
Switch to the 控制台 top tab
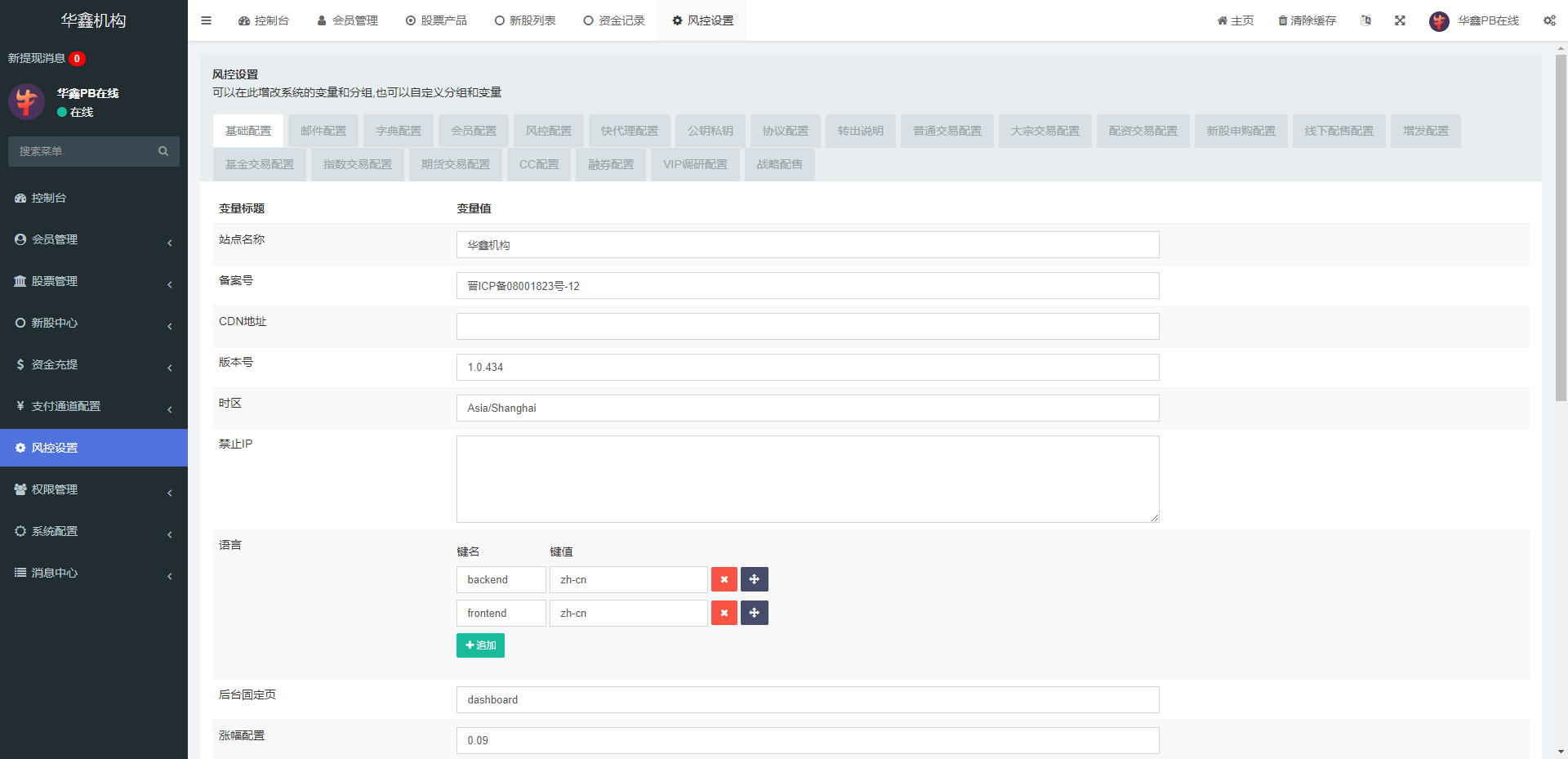[264, 20]
